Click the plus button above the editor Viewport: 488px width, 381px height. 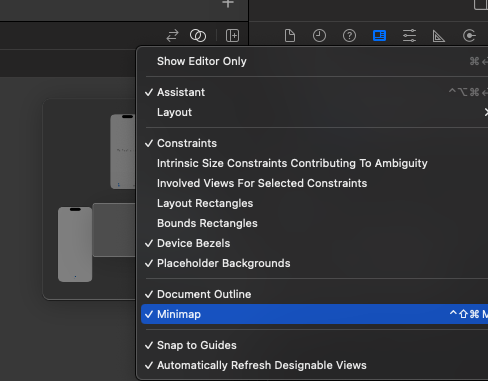(228, 4)
